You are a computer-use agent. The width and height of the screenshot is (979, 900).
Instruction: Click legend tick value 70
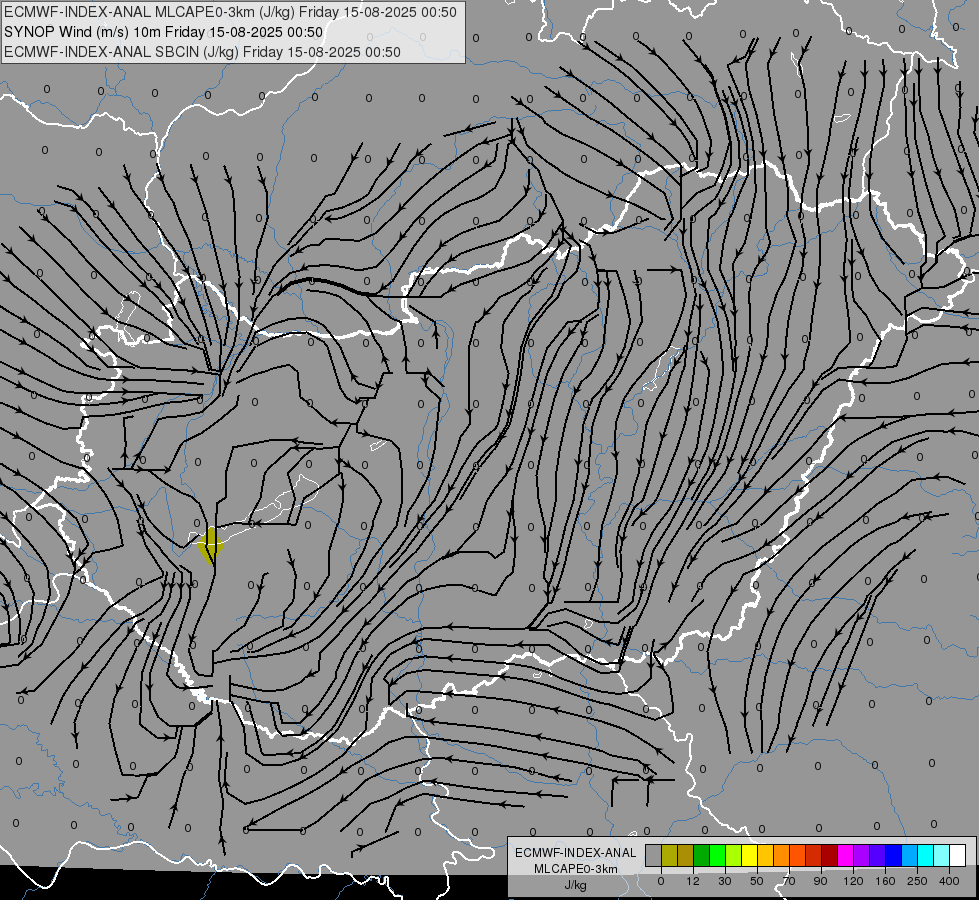click(x=789, y=881)
